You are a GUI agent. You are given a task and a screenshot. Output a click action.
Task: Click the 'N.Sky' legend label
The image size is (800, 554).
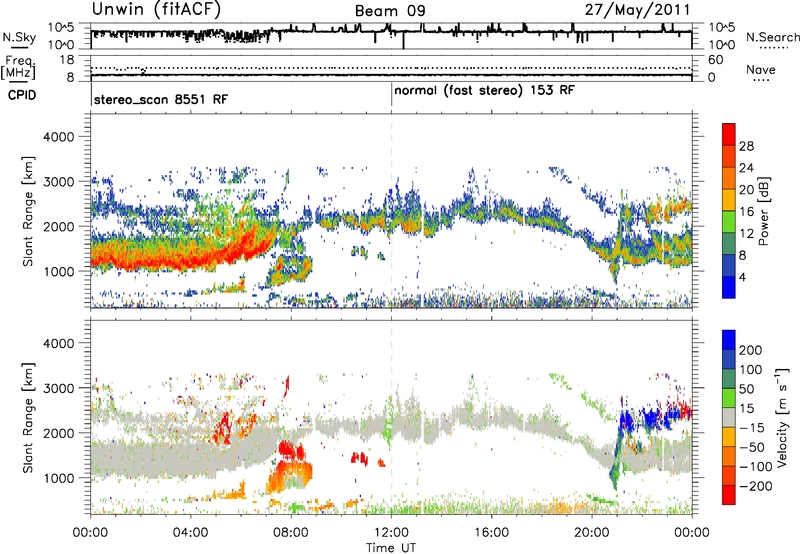19,37
